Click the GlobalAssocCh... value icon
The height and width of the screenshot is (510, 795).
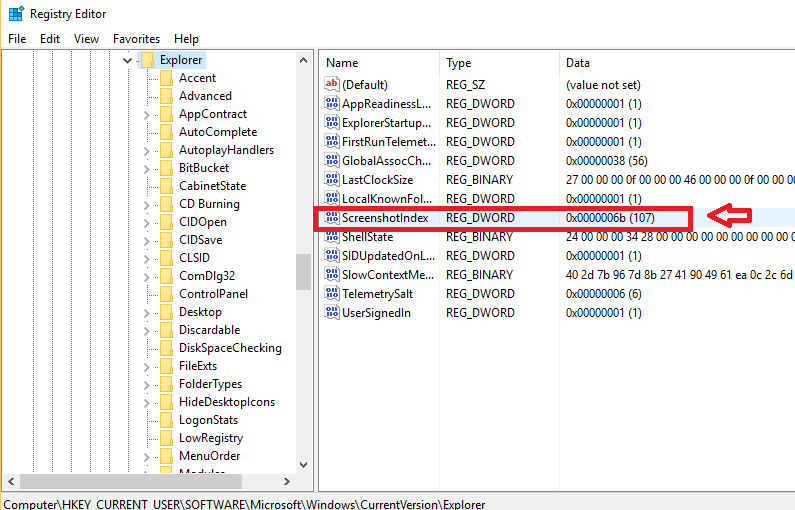[332, 161]
